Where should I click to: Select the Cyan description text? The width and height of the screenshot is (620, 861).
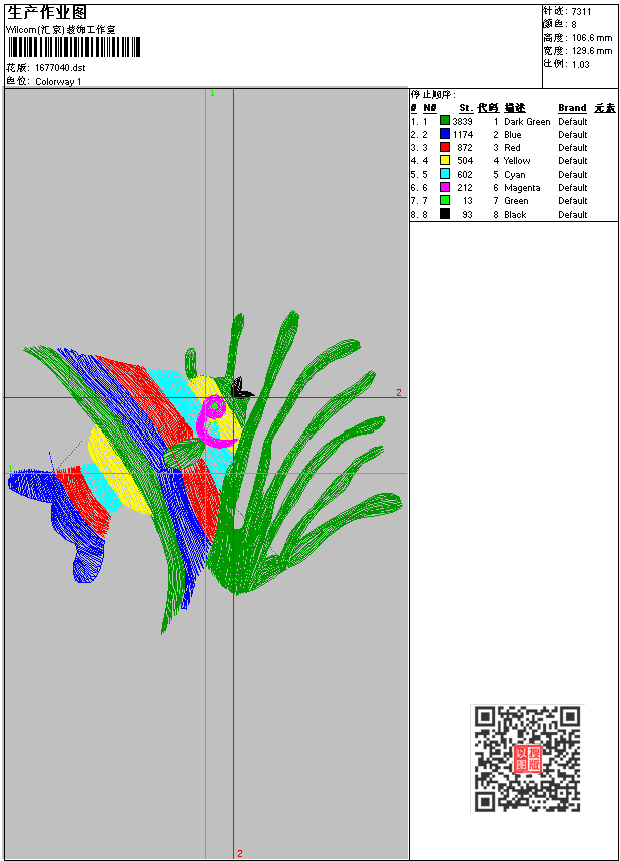click(x=515, y=175)
